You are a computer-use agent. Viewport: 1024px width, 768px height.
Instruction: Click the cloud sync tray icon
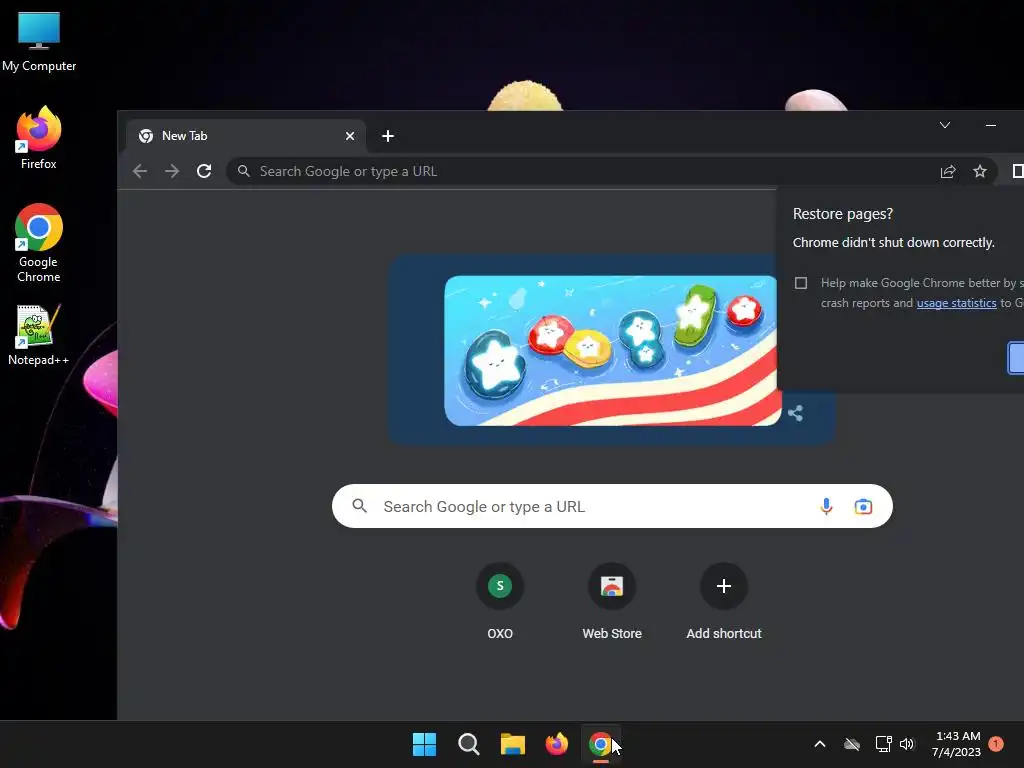(852, 744)
